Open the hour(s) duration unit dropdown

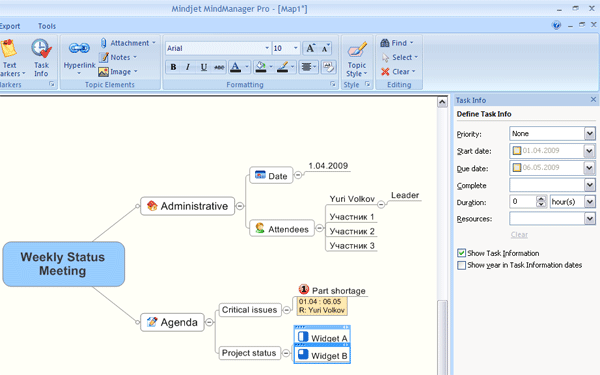tap(590, 202)
